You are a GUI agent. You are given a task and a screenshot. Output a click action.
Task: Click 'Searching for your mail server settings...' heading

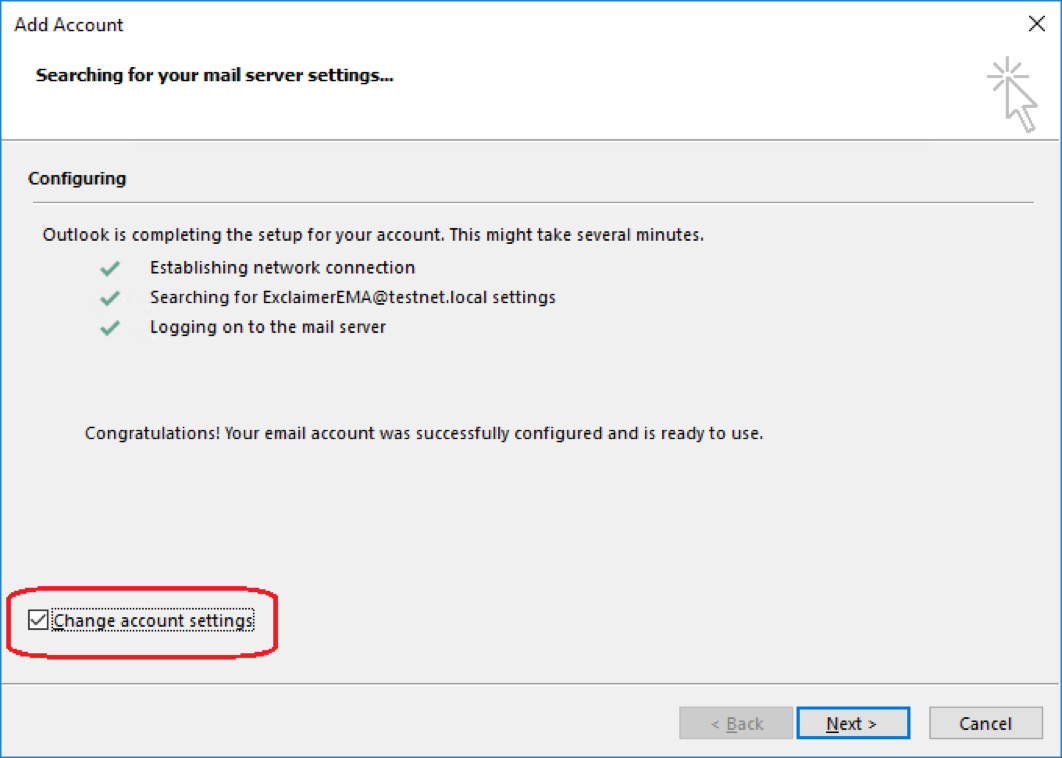click(x=215, y=75)
